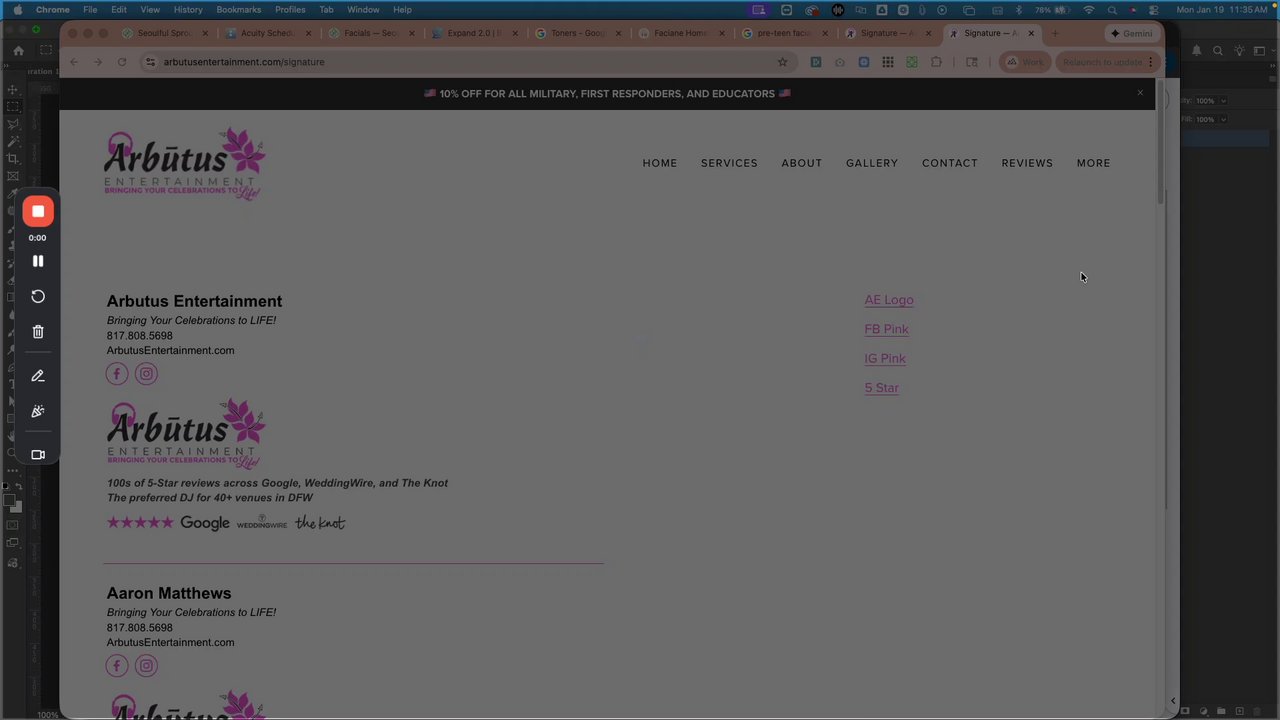Switch to the Expand 2.0 tab

(476, 33)
